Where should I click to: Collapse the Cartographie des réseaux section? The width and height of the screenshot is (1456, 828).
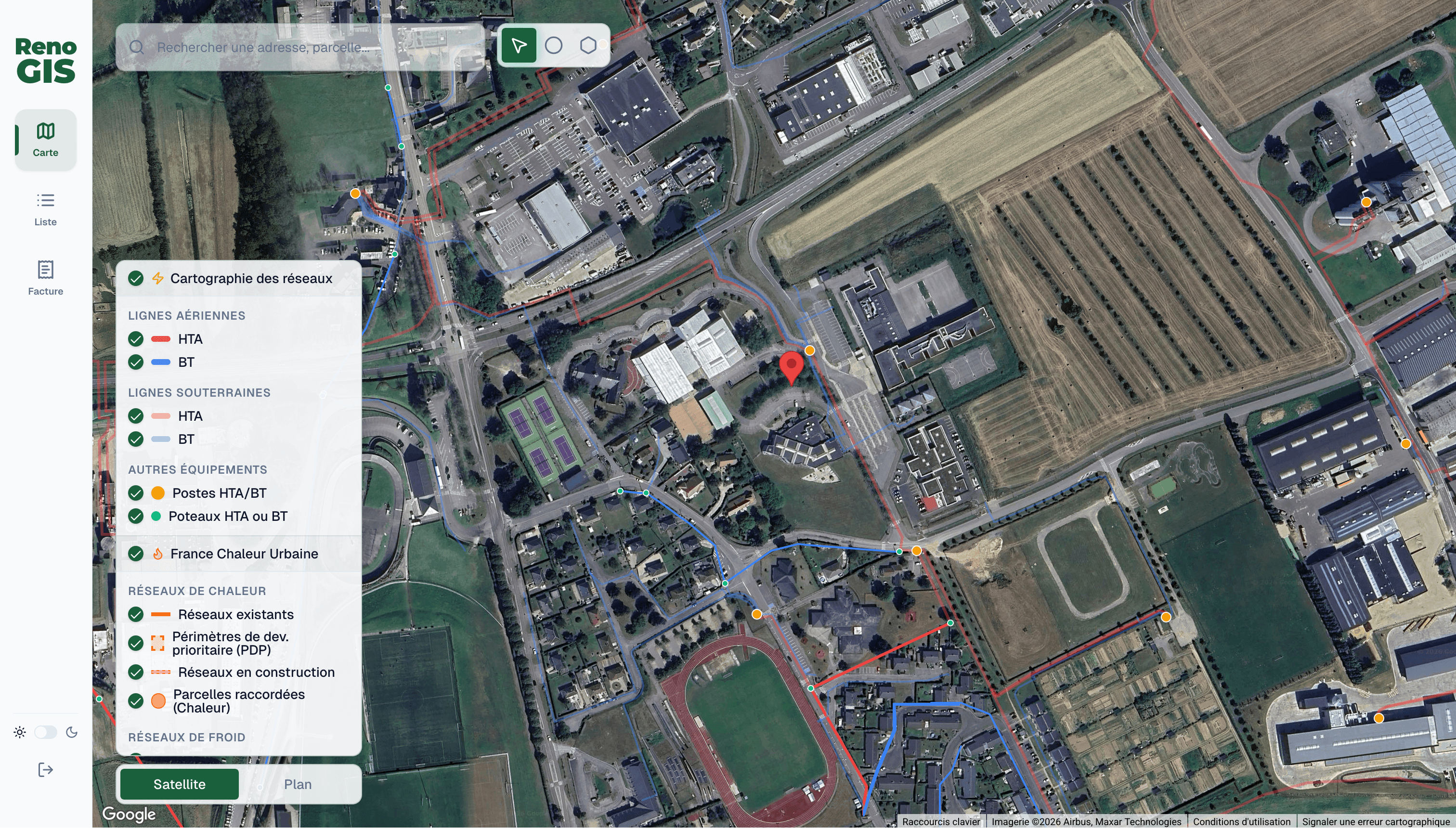(239, 279)
